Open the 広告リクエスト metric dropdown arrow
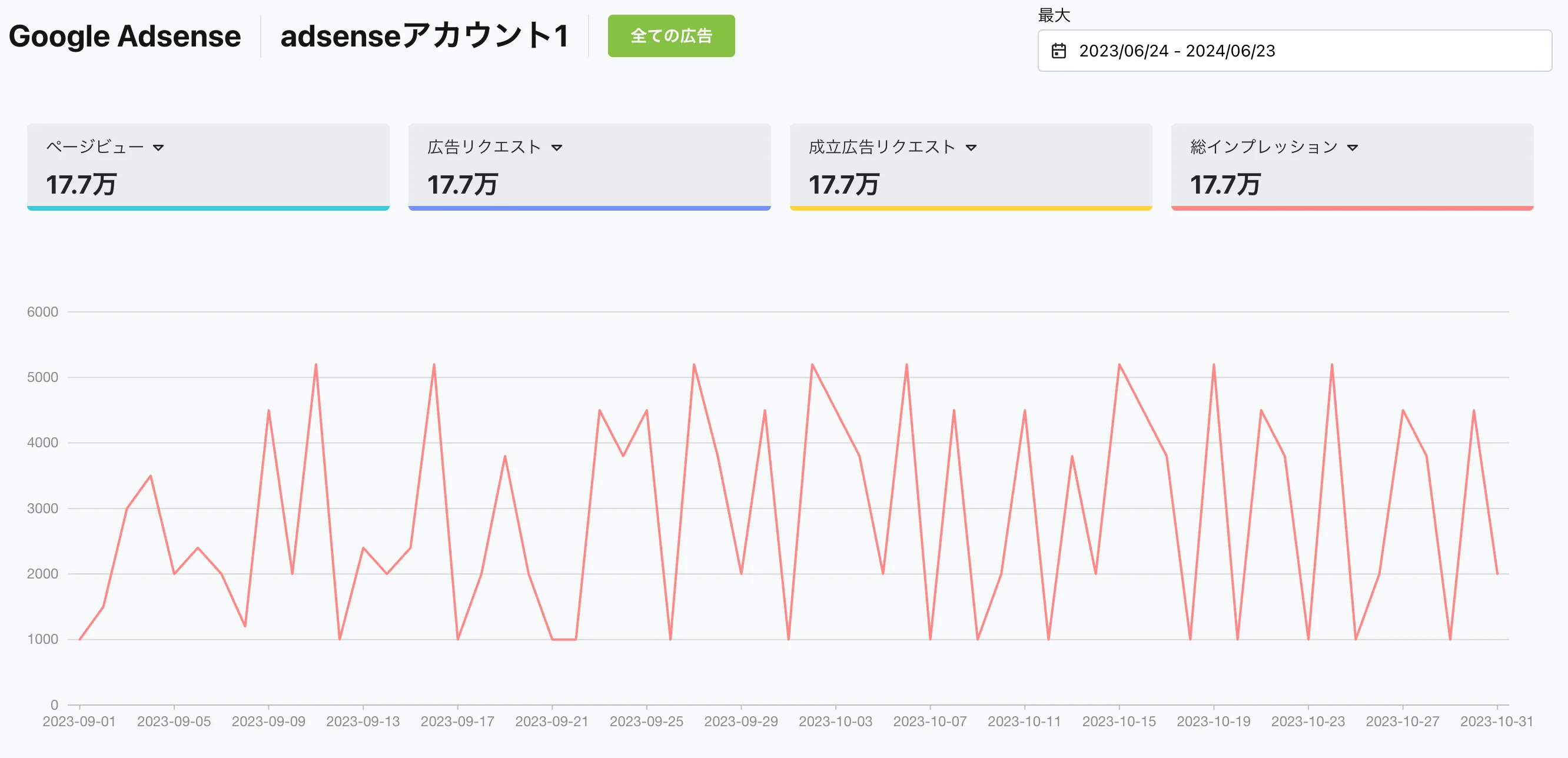1568x758 pixels. pyautogui.click(x=556, y=148)
